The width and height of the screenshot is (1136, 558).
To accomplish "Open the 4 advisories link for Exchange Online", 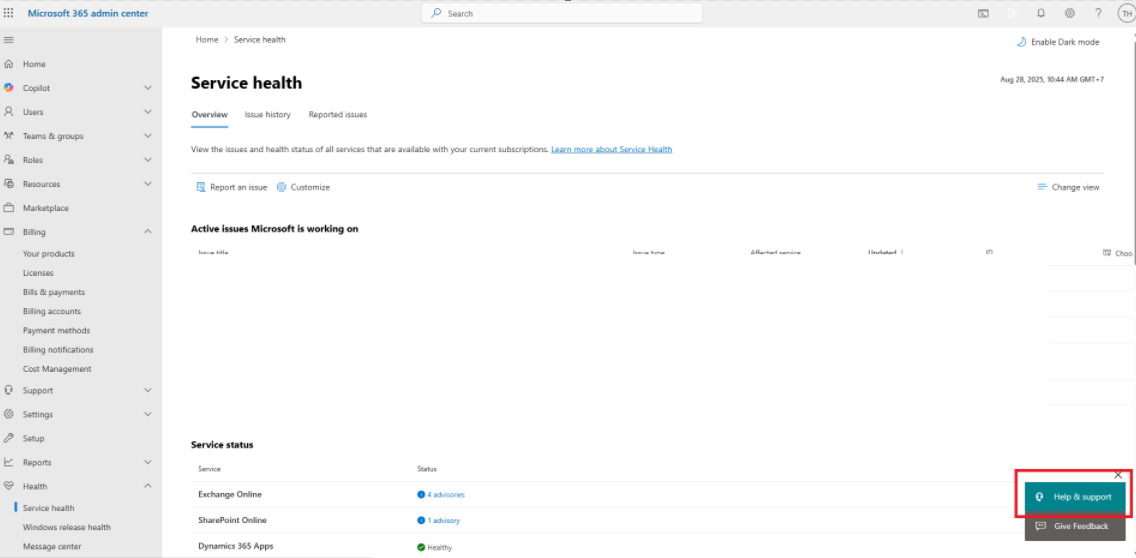I will (446, 495).
